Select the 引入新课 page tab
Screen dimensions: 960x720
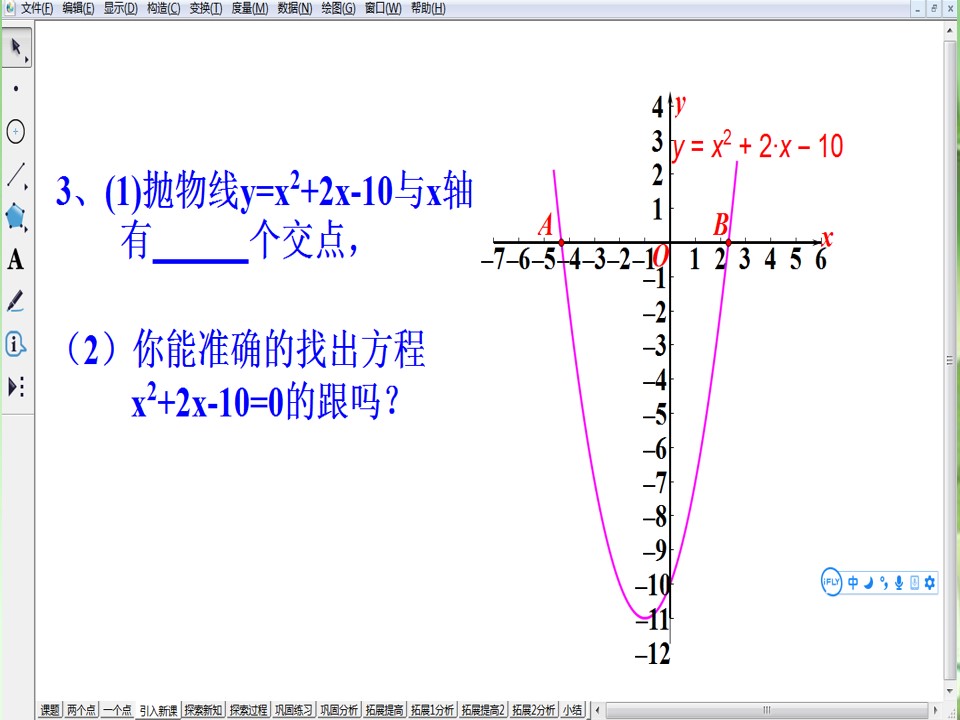tap(159, 710)
